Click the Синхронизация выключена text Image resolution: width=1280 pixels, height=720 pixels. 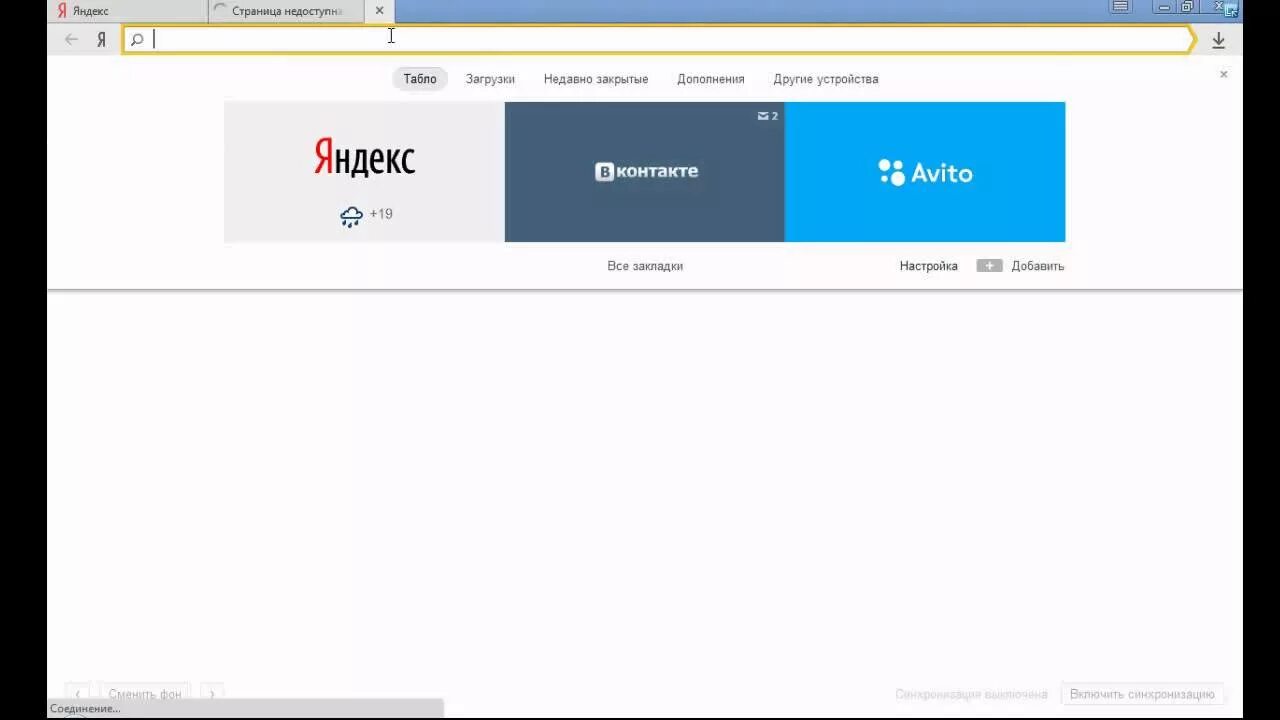(971, 694)
